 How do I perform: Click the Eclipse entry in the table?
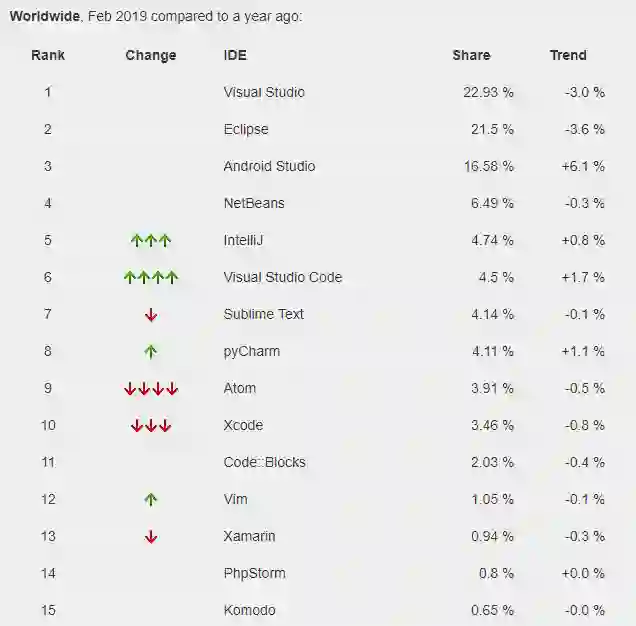246,129
